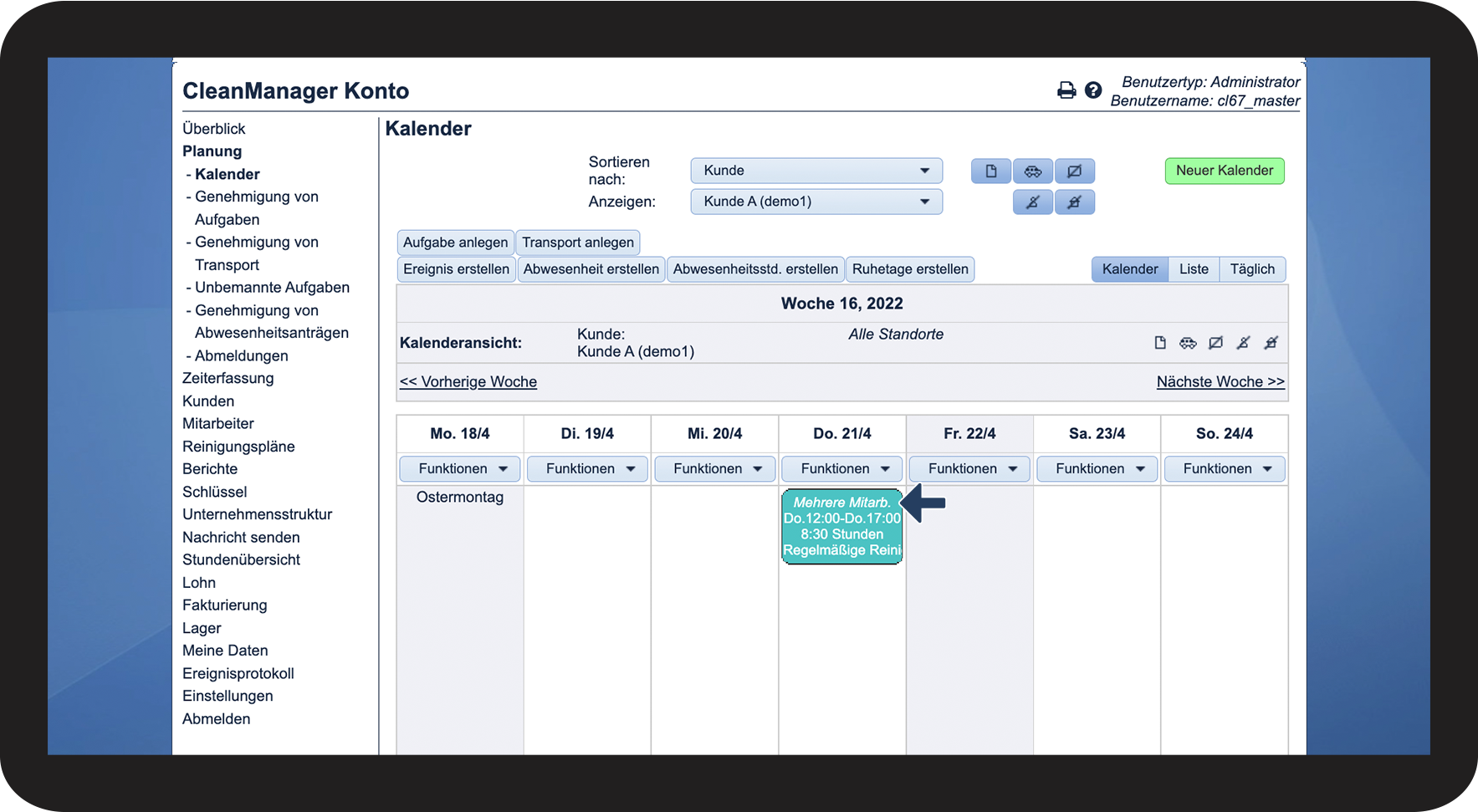
Task: Open Nachricht senden in the sidebar
Action: (241, 538)
